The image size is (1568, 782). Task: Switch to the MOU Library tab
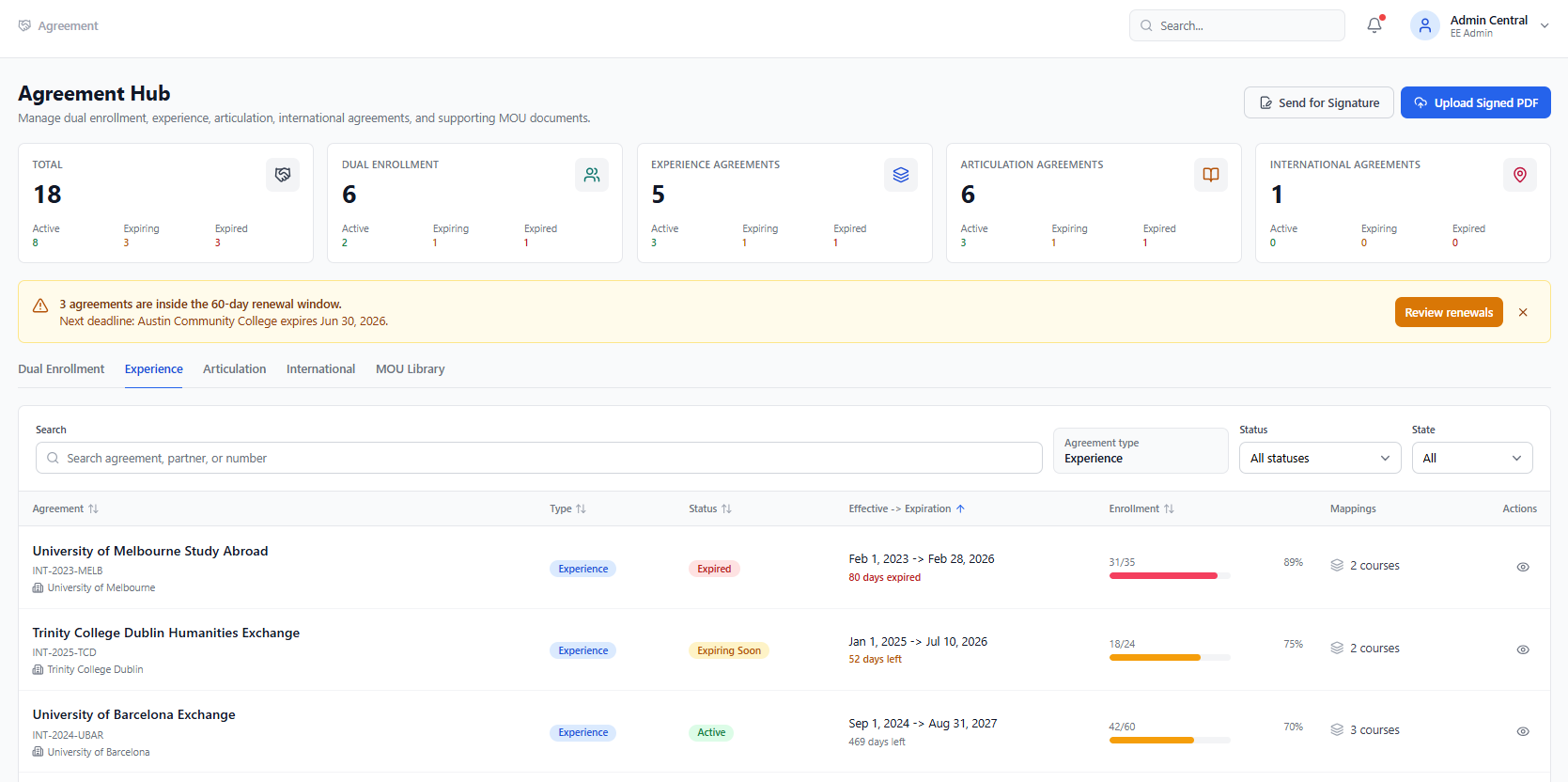coord(411,369)
